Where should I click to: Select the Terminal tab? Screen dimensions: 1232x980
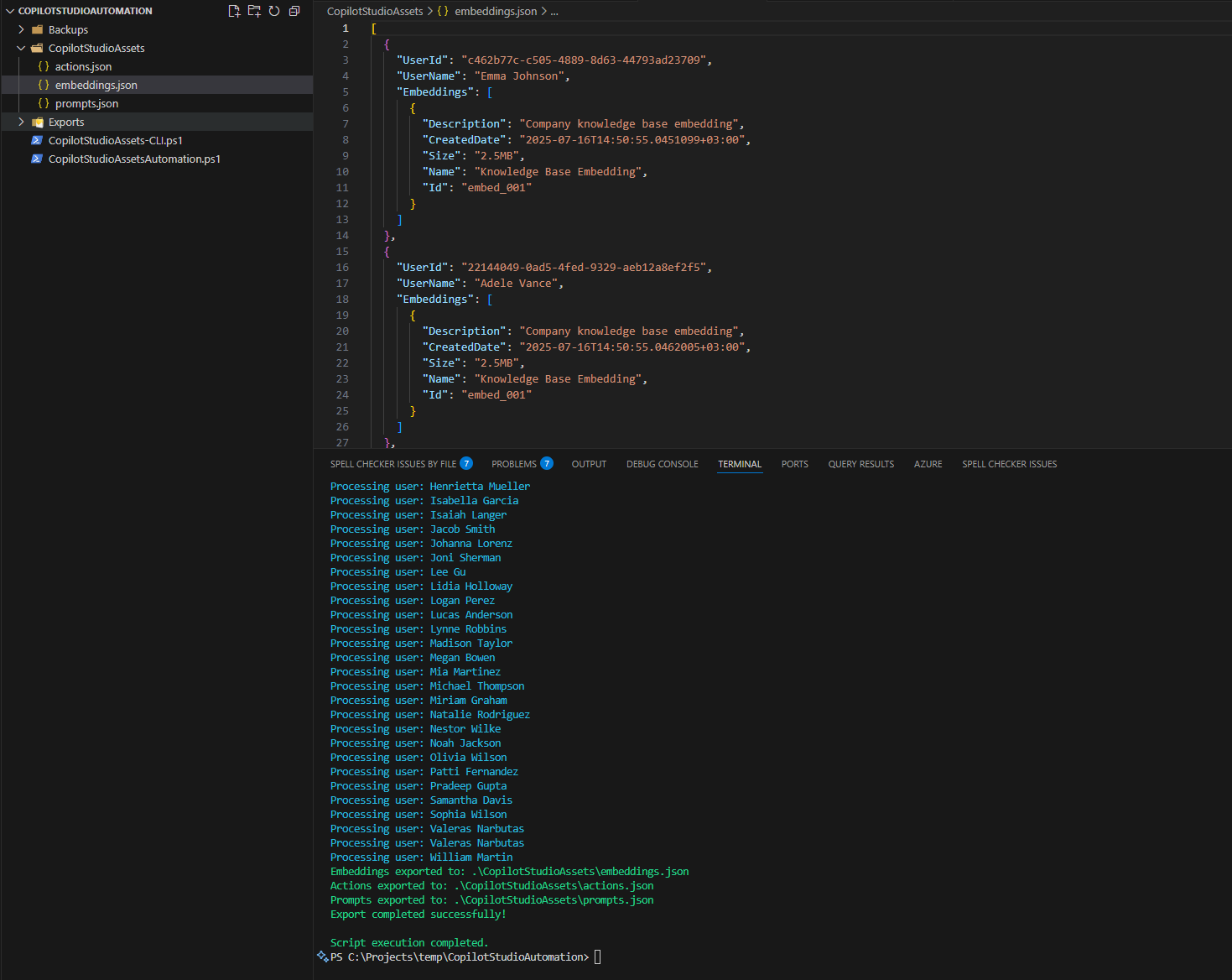point(740,464)
